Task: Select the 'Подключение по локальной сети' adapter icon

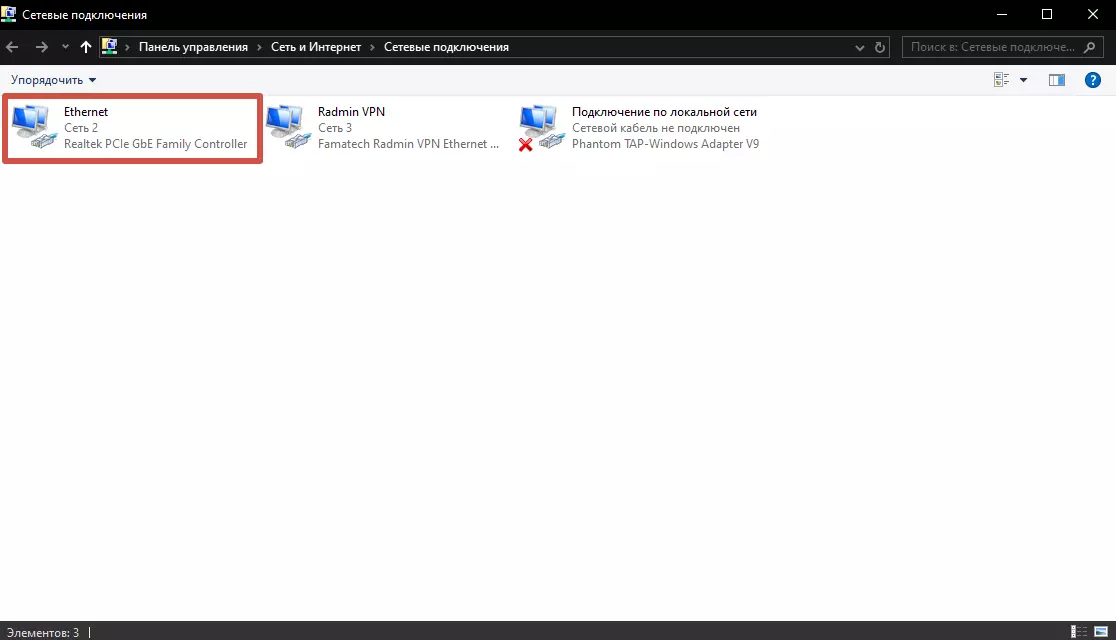Action: click(541, 127)
